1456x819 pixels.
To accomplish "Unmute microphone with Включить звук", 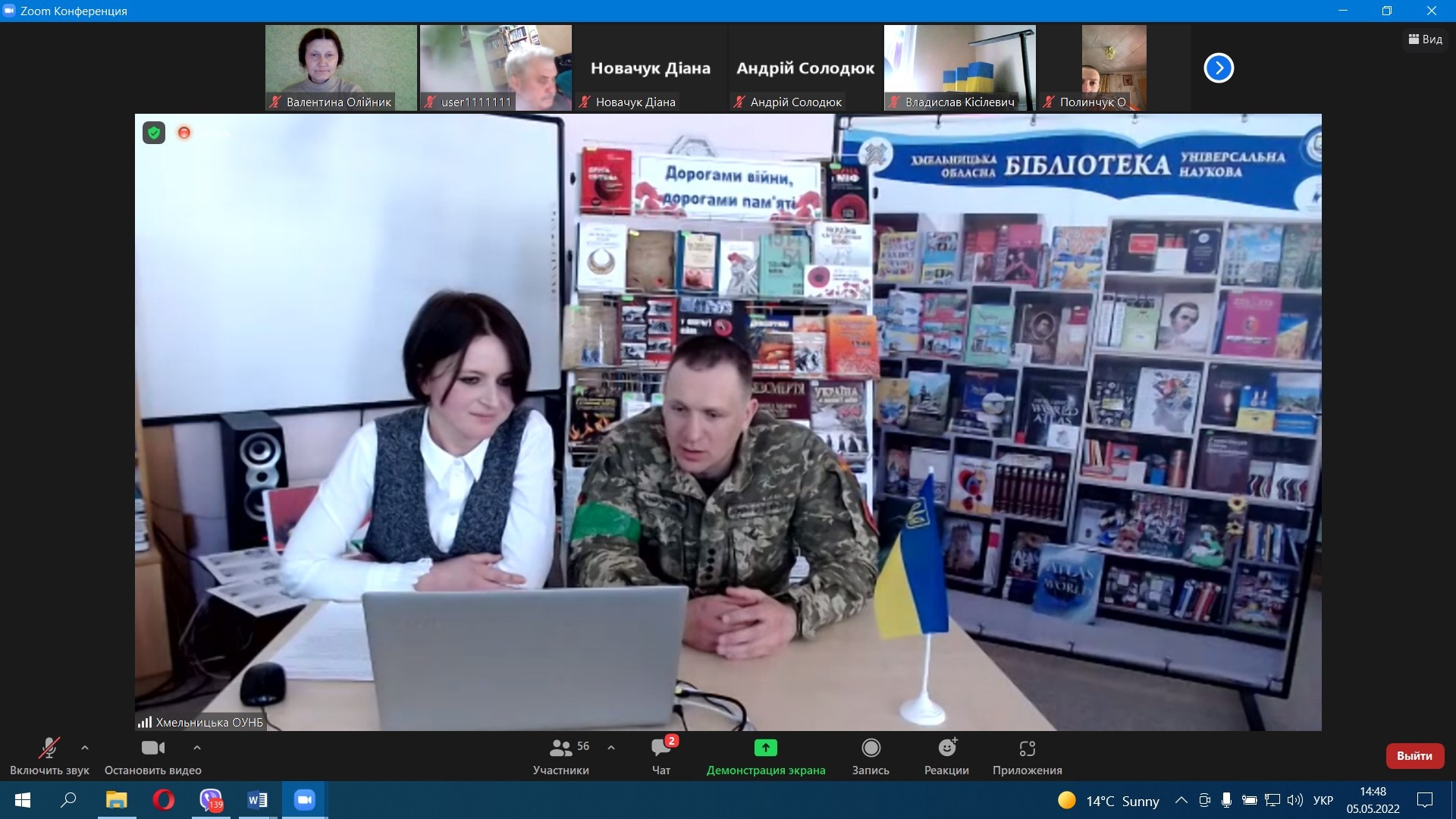I will pos(49,748).
